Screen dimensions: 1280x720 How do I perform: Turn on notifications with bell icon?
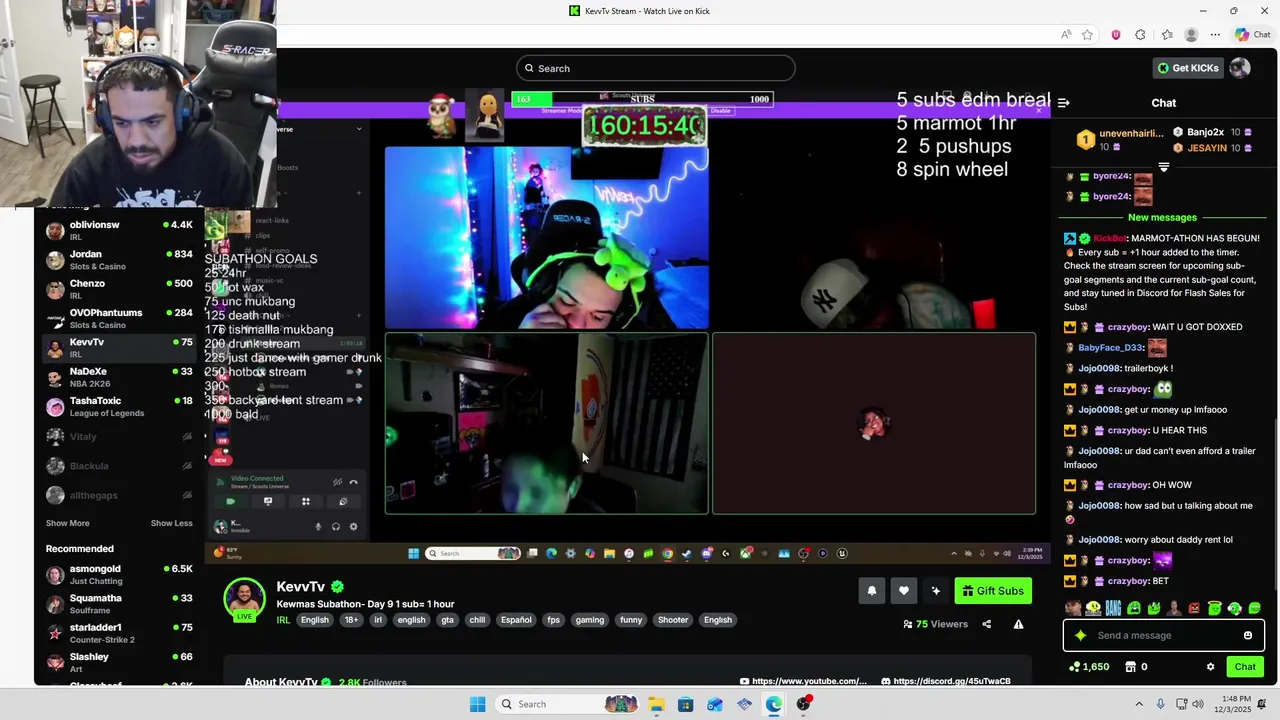pos(871,591)
